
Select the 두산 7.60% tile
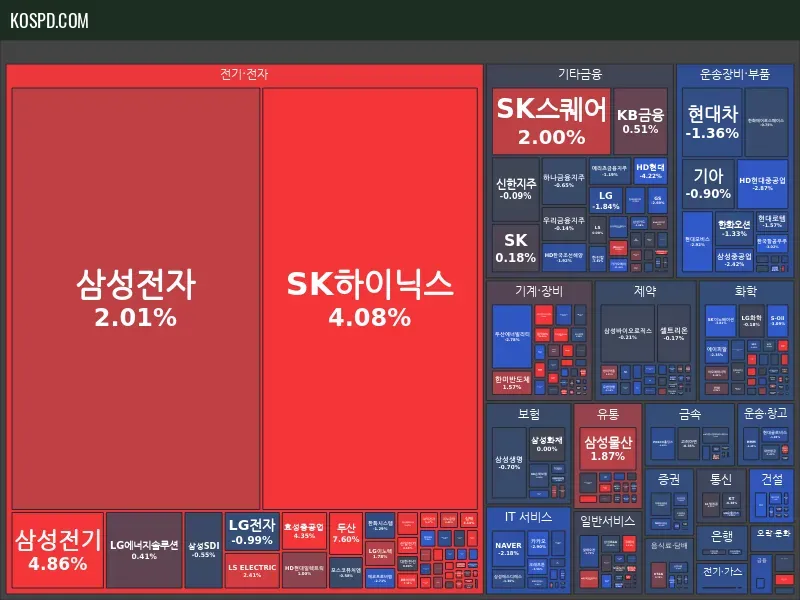point(346,533)
